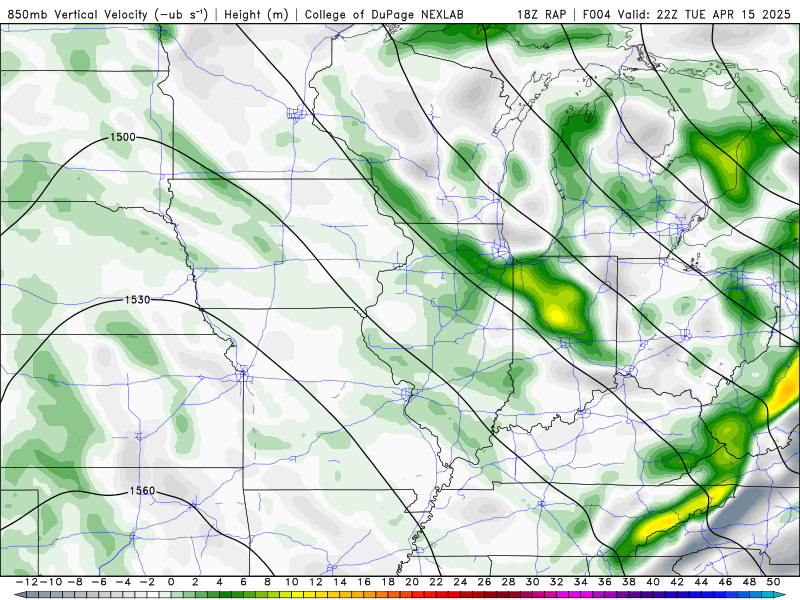800x600 pixels.
Task: Click 'College of DuPage NEXLAB' header text
Action: click(x=384, y=14)
